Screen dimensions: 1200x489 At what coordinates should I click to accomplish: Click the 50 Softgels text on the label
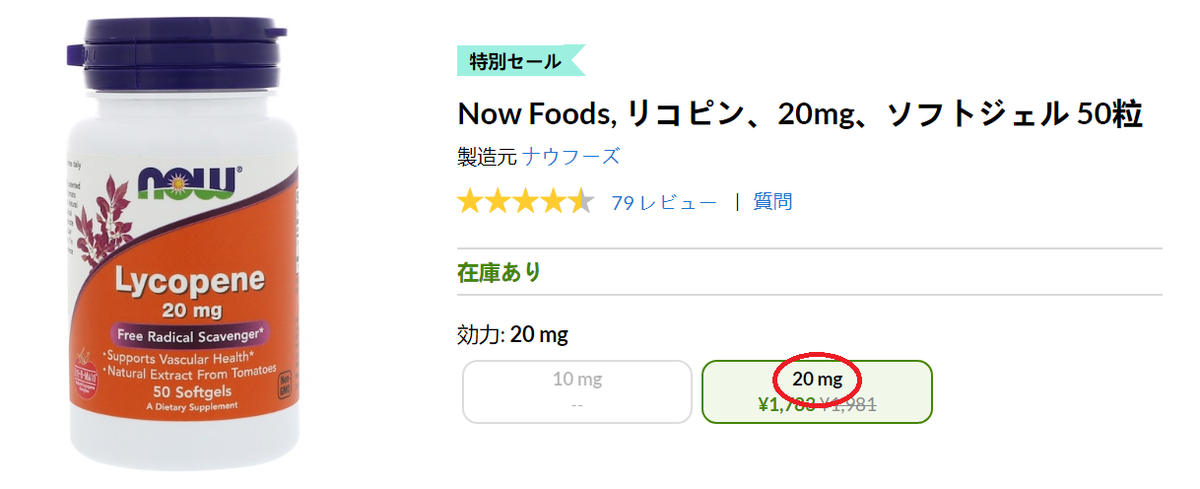pyautogui.click(x=188, y=391)
